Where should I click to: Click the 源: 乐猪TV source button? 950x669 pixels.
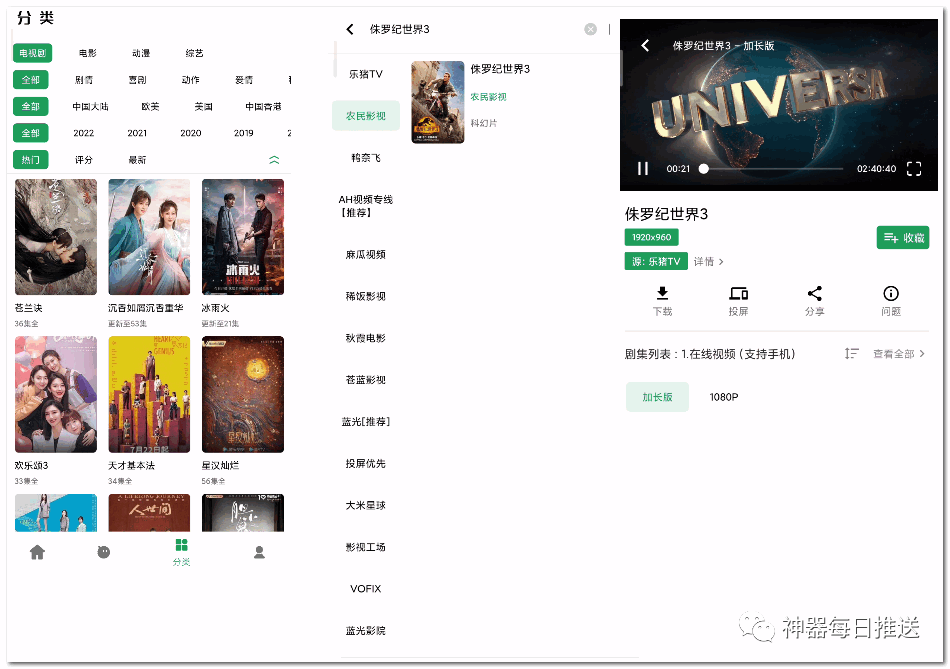tap(656, 261)
